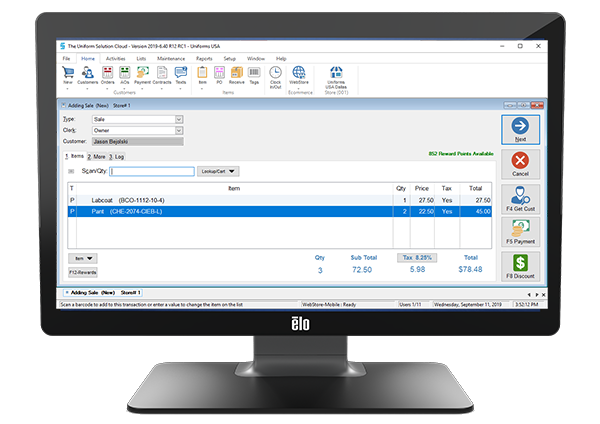Viewport: 600px width, 424px height.
Task: Click F4 Get Cust button
Action: pos(520,199)
